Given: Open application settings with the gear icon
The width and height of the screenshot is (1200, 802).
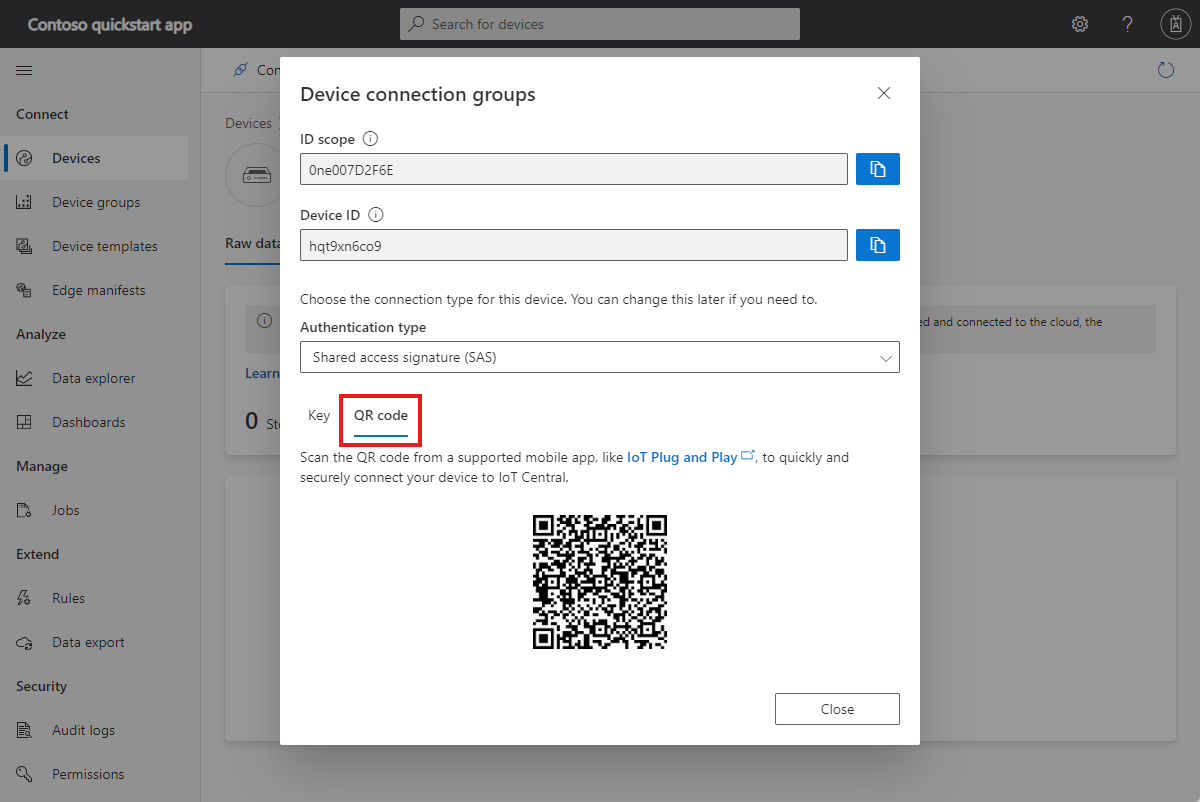Looking at the screenshot, I should coord(1080,23).
